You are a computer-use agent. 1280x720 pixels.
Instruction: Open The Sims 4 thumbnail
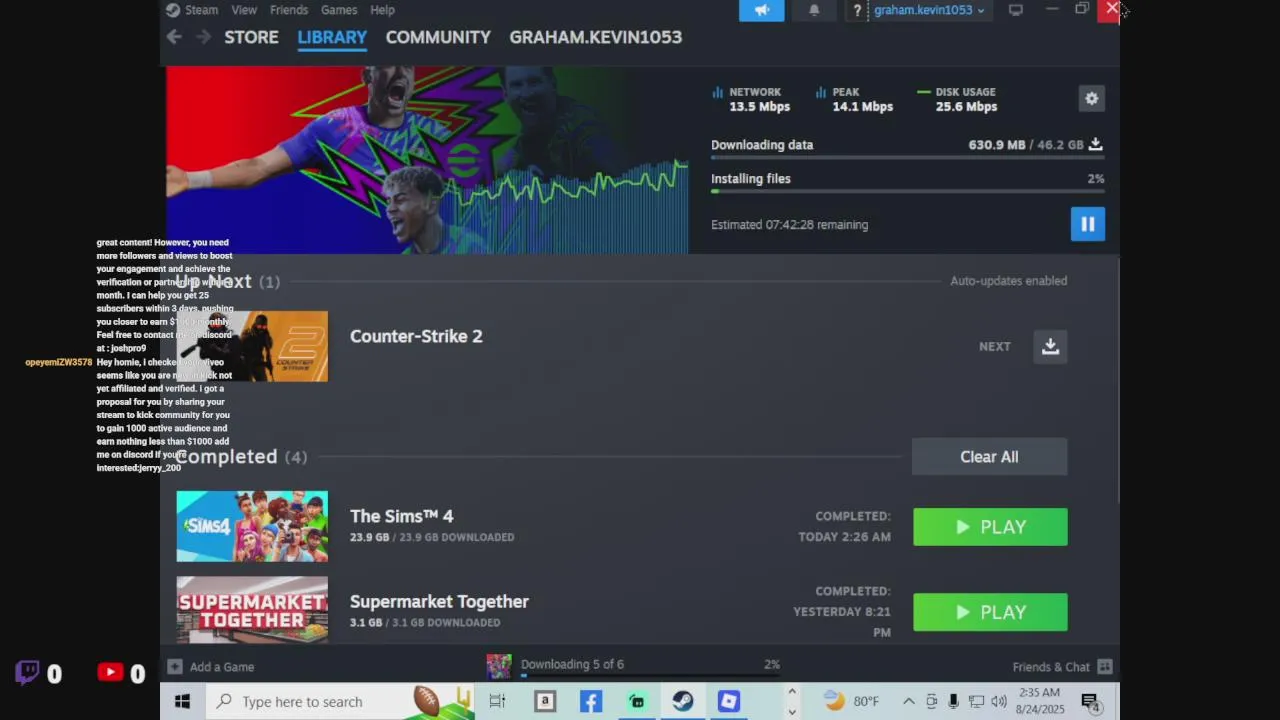point(252,526)
